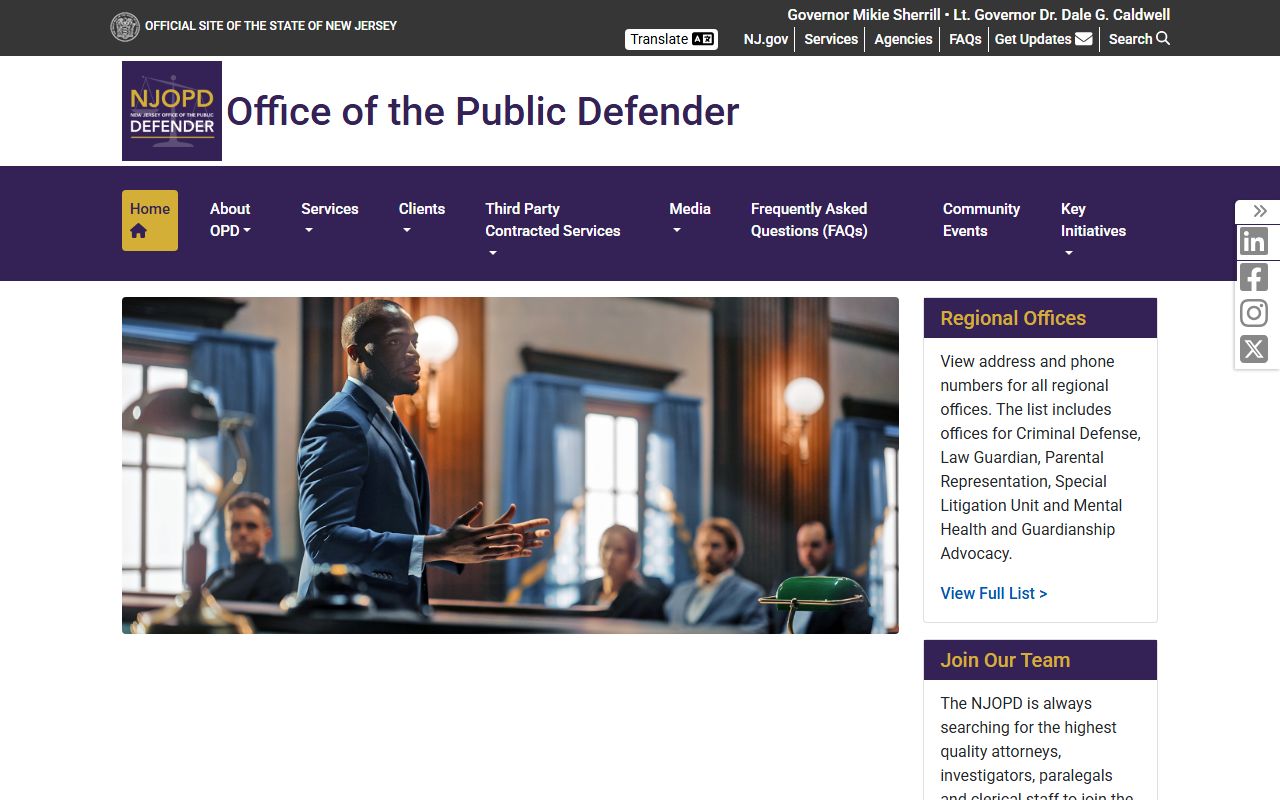
Task: Expand the Key Initiatives dropdown
Action: pyautogui.click(x=1093, y=230)
